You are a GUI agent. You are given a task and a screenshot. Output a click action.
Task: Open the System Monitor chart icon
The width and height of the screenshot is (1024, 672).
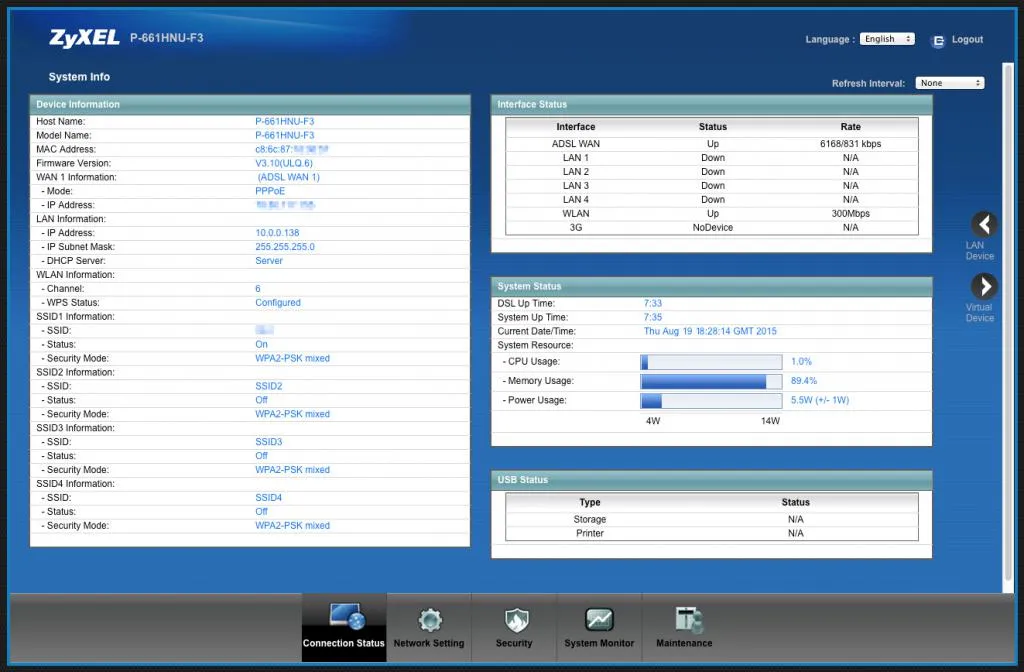599,619
